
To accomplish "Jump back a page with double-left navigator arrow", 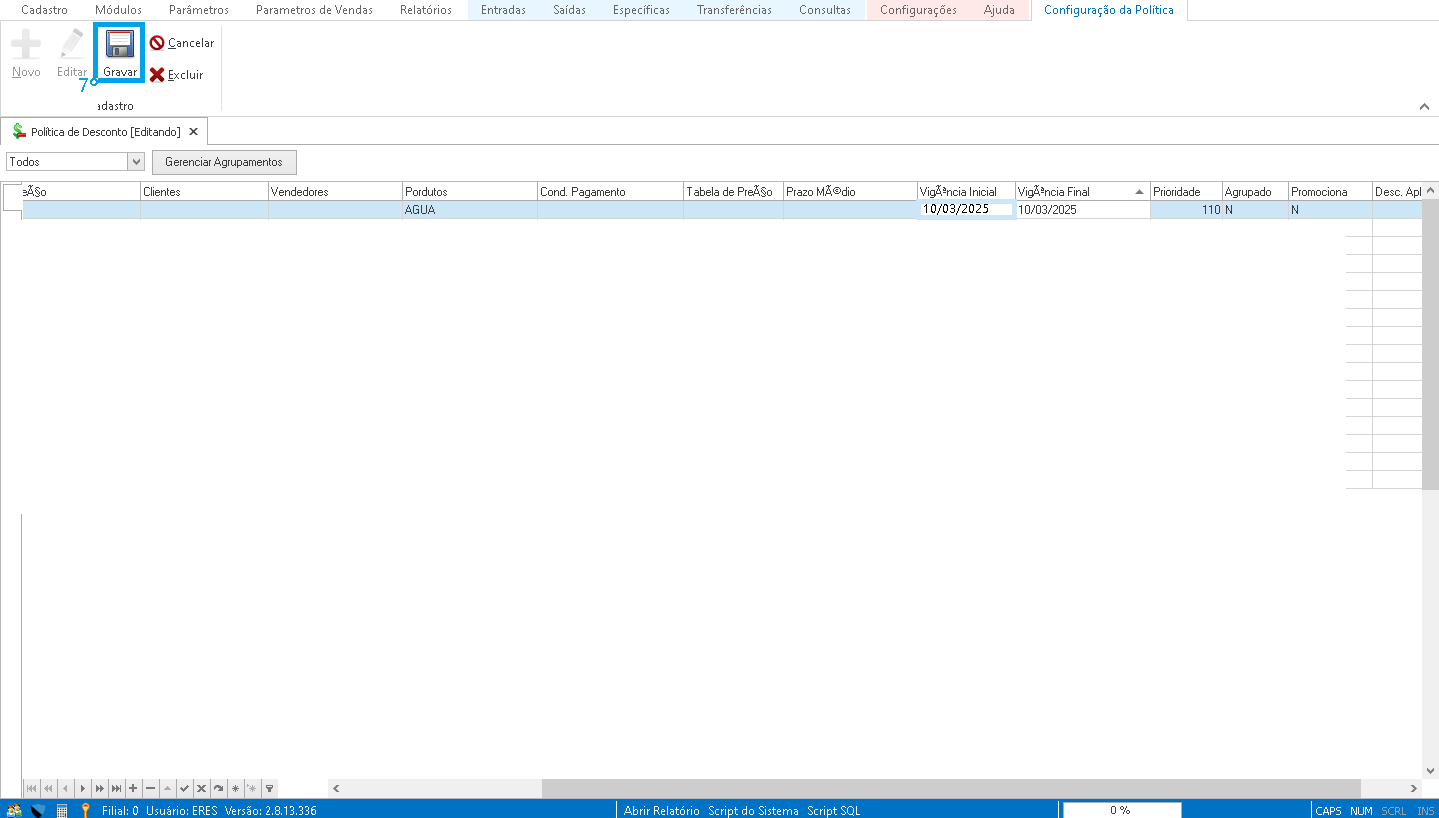I will [48, 788].
